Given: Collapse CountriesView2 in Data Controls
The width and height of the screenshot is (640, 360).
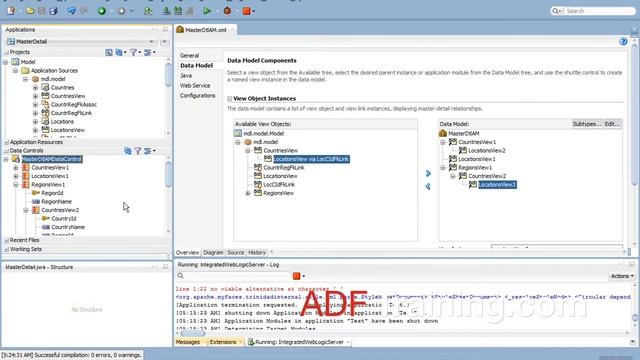Looking at the screenshot, I should (26, 210).
